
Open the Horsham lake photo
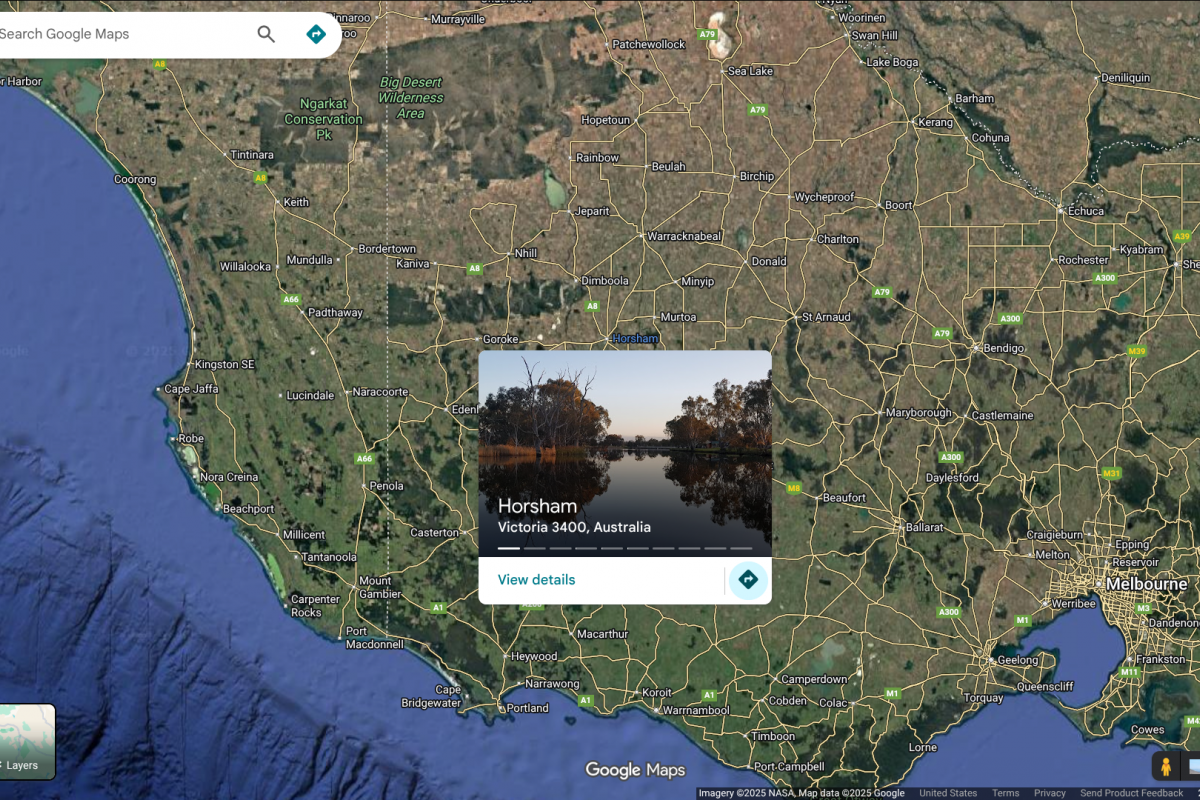[625, 430]
